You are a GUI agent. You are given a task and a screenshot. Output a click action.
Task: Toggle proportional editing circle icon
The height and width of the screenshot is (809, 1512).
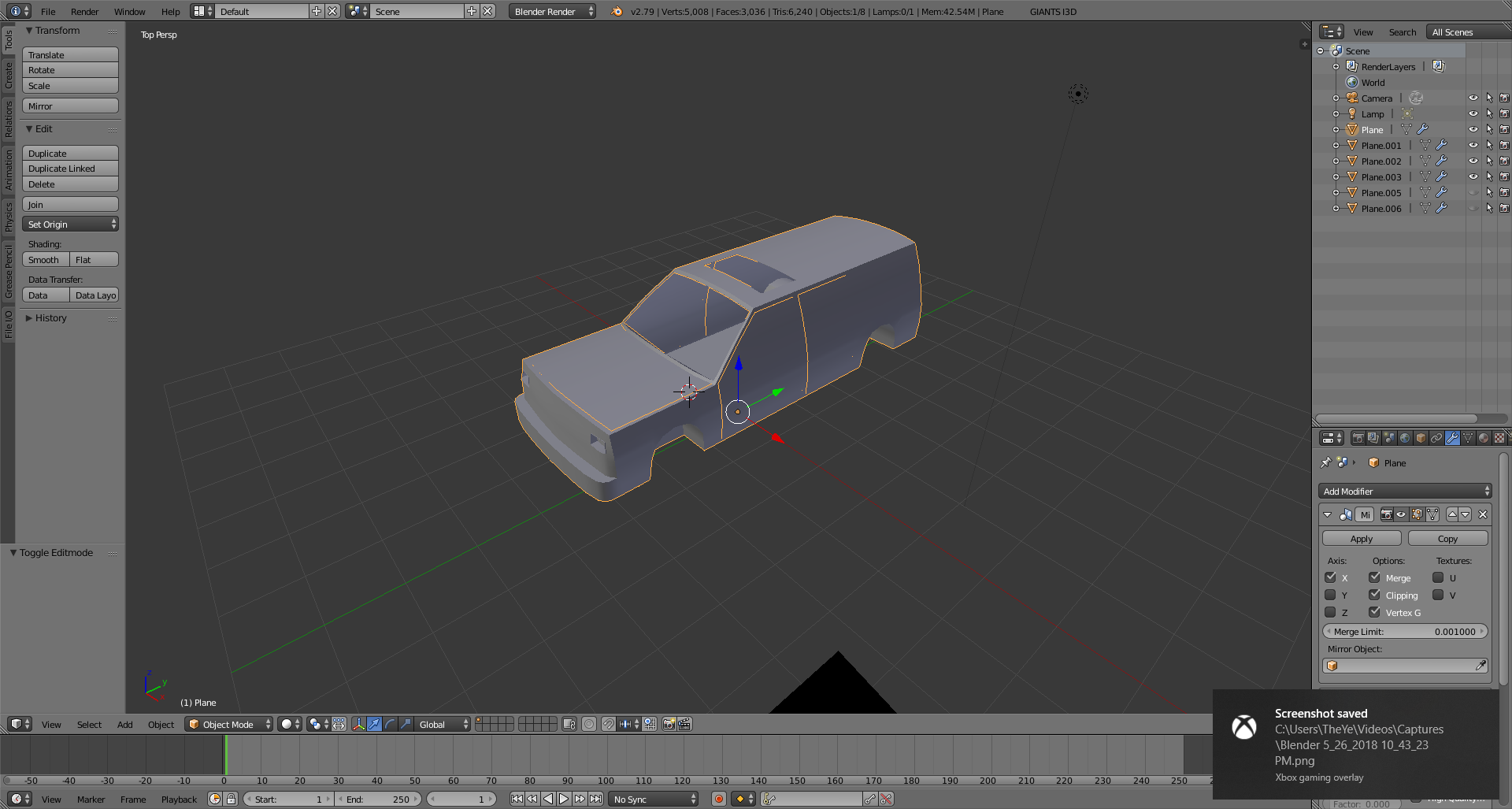tap(589, 724)
